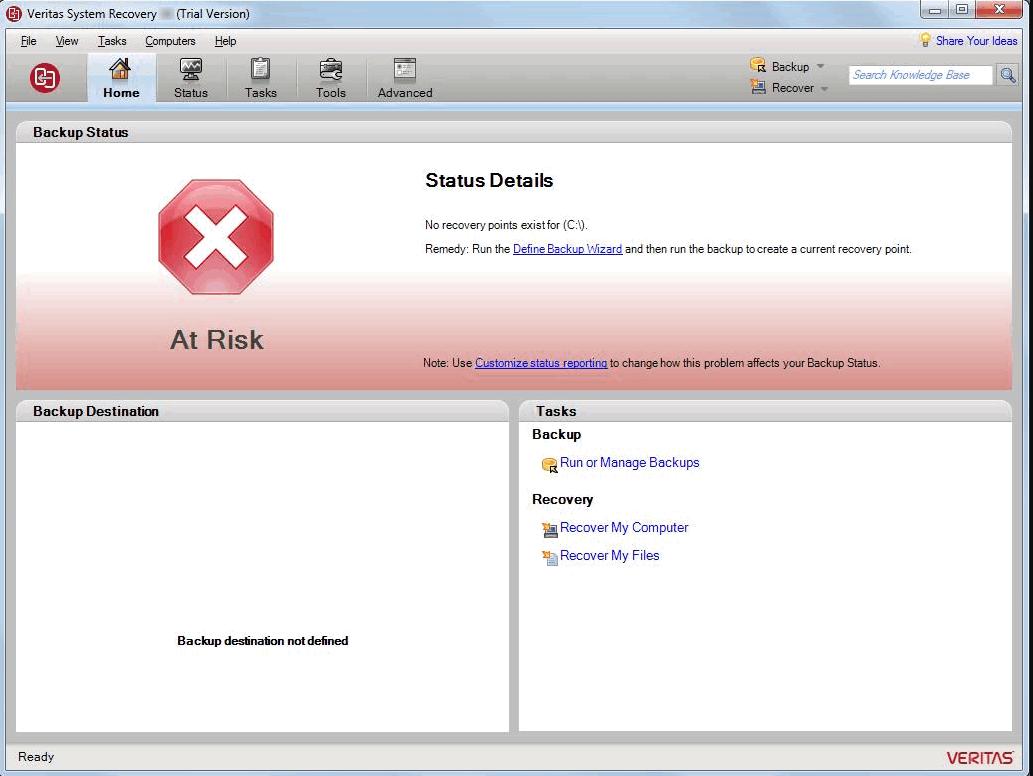
Task: Open the Tasks clipboard icon
Action: pos(260,69)
